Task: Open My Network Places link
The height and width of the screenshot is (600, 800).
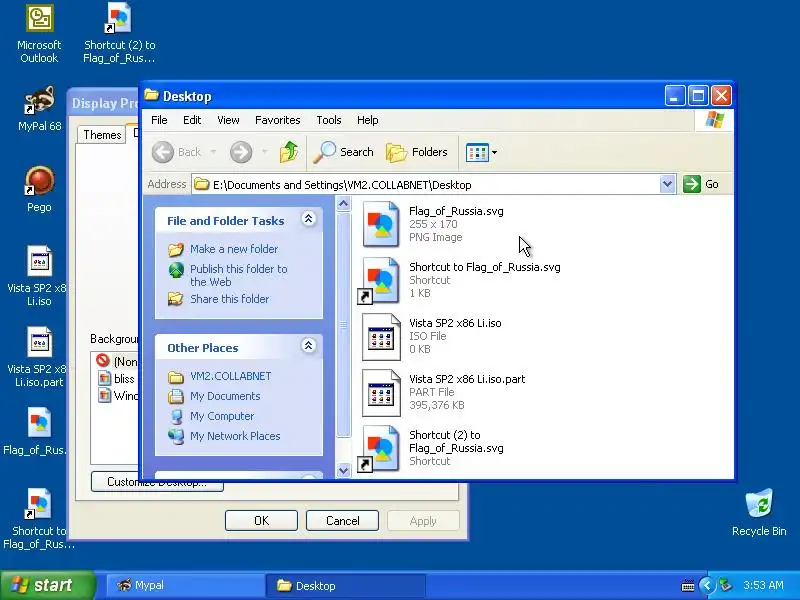Action: point(235,436)
